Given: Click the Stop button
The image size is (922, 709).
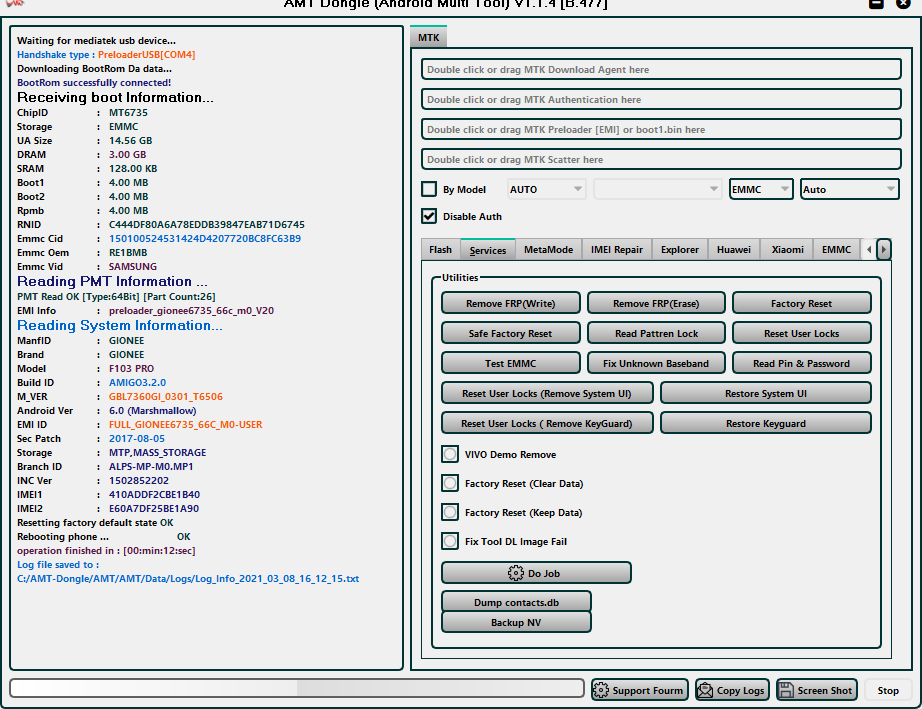Looking at the screenshot, I should point(888,690).
